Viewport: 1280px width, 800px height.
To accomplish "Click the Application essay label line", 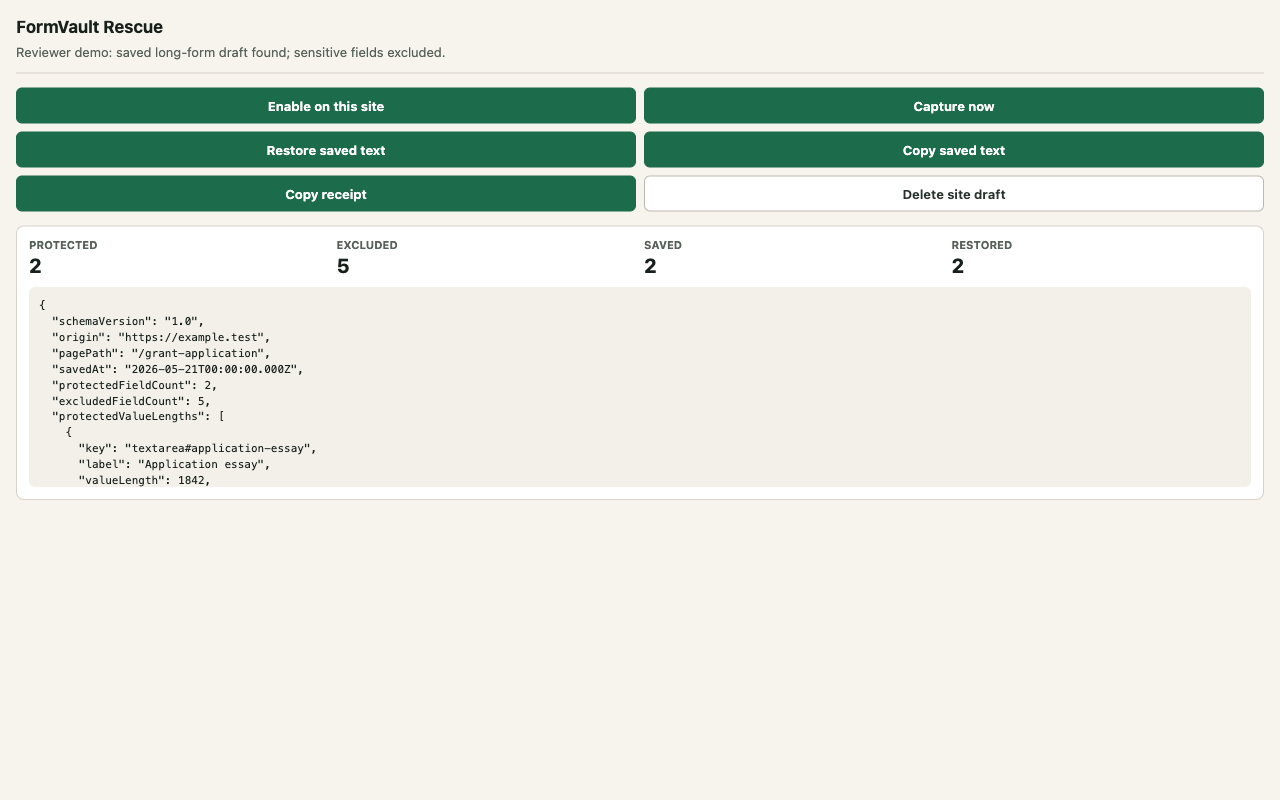I will 174,465.
